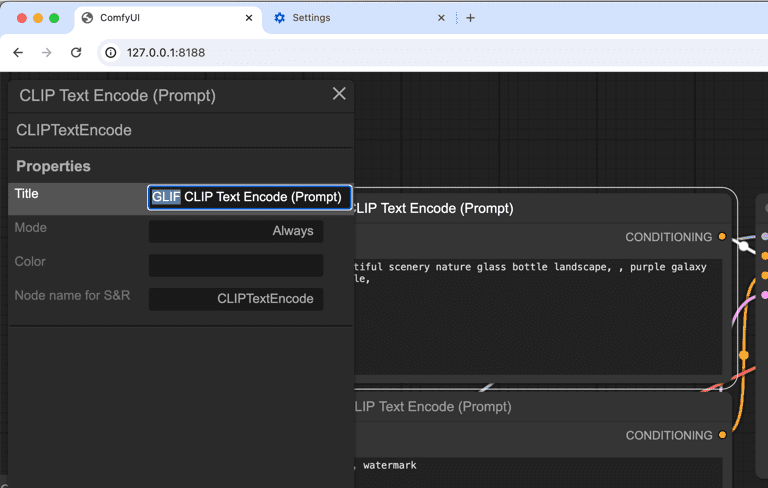Click the panel header CLIP Text Encode (Prompt)
Screen dimensions: 768x488
point(118,96)
